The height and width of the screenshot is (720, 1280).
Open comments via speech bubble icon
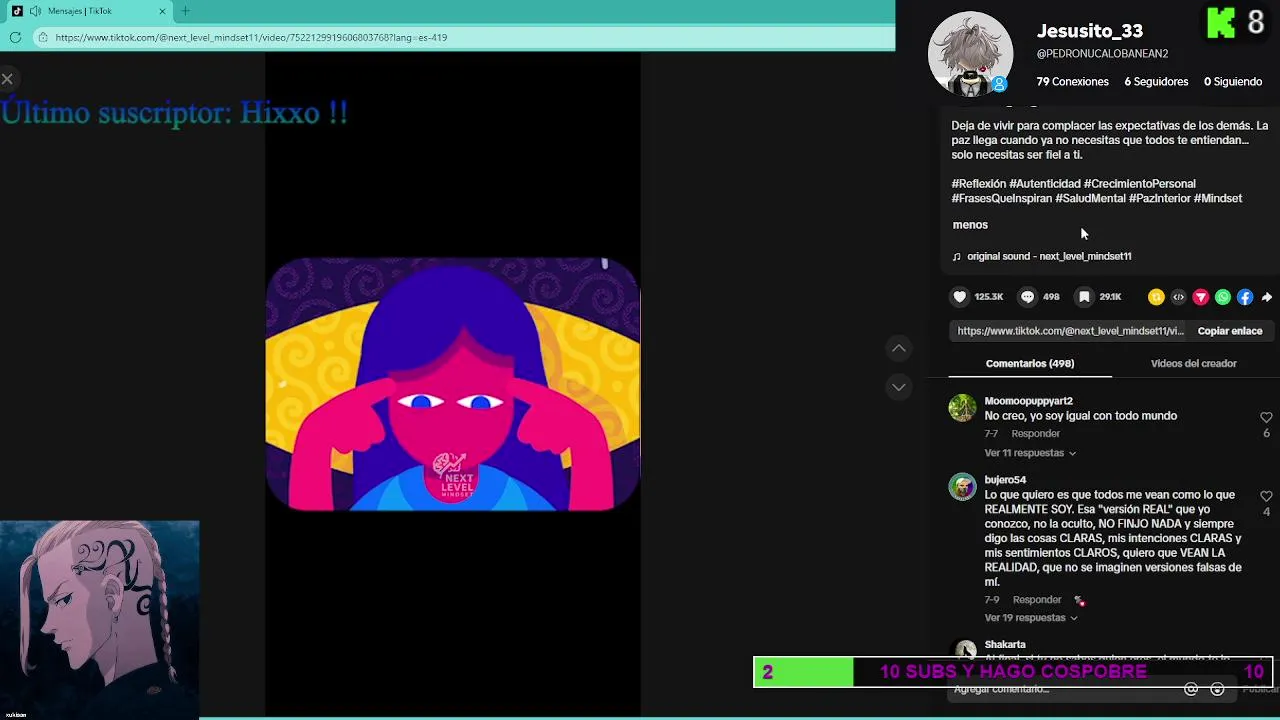[x=1027, y=297]
